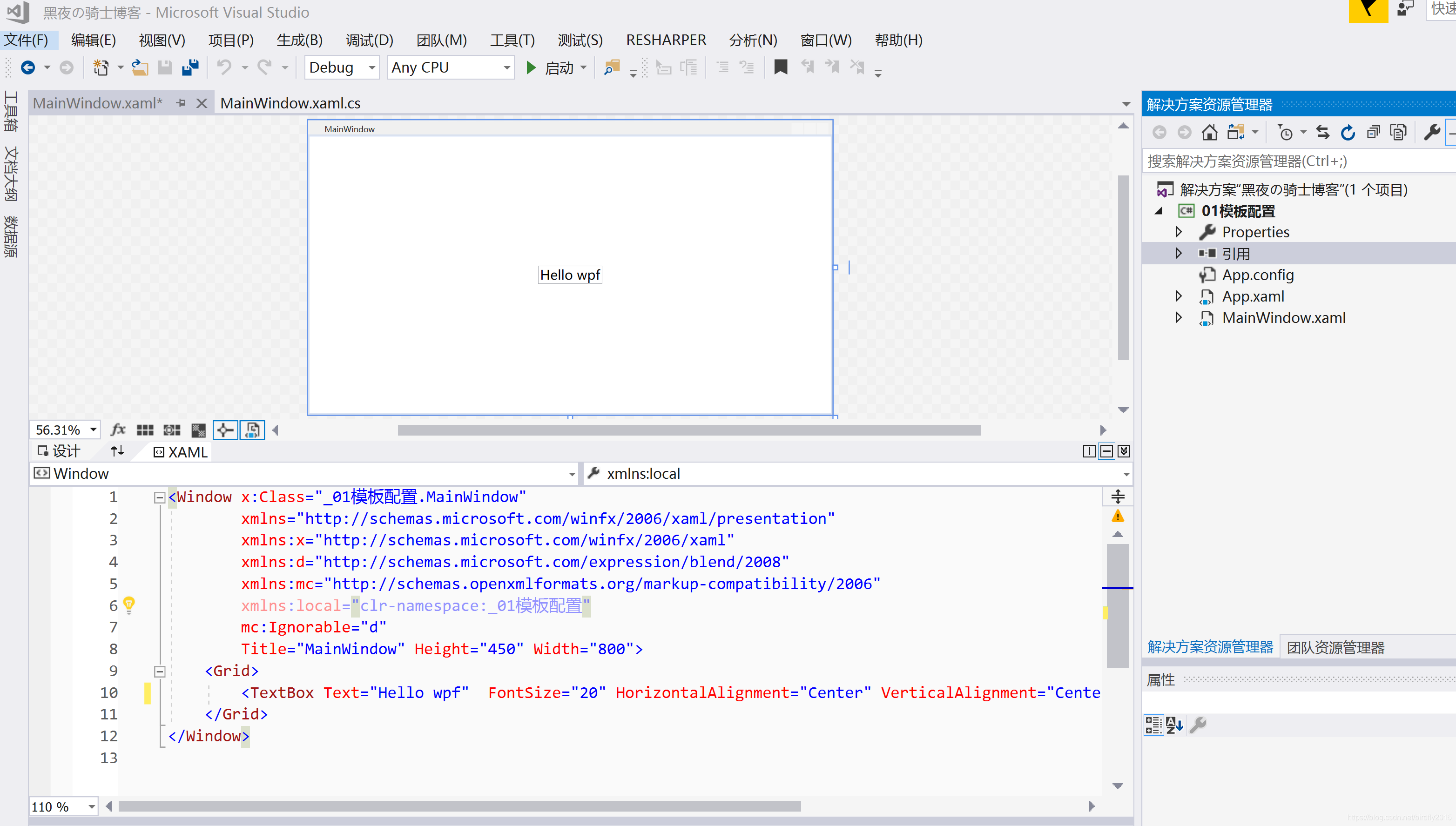Click the Refresh icon in Solution Explorer
The image size is (1456, 826).
click(x=1348, y=133)
